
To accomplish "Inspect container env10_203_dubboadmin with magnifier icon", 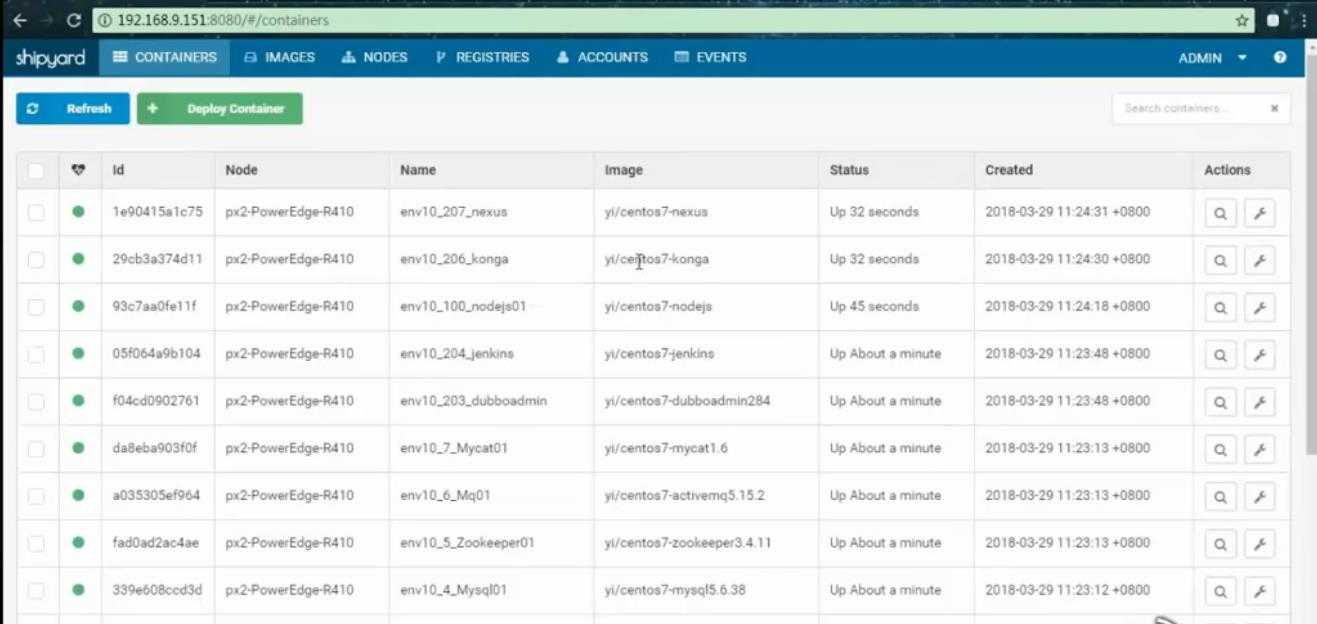I will (1220, 403).
